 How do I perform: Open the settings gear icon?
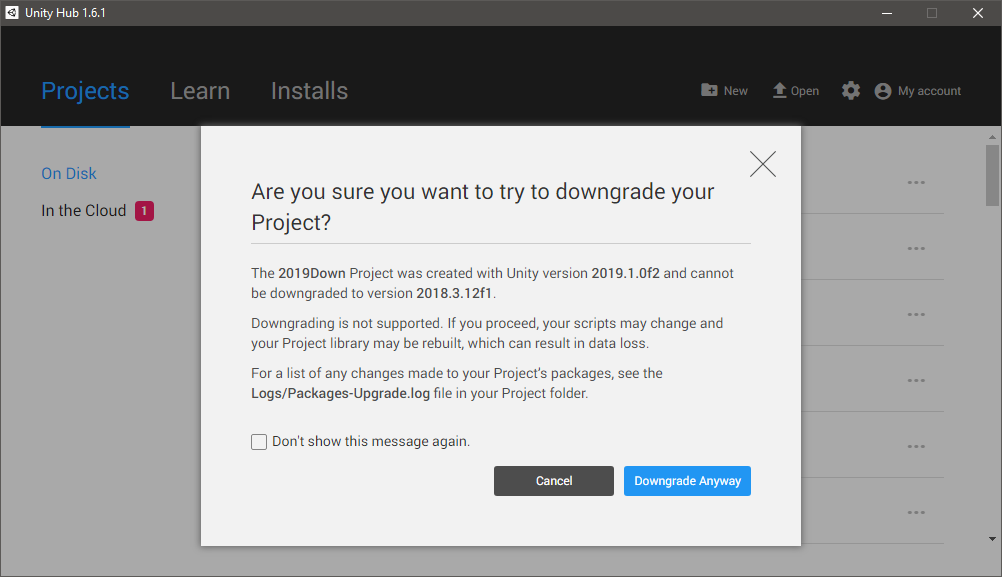click(850, 91)
